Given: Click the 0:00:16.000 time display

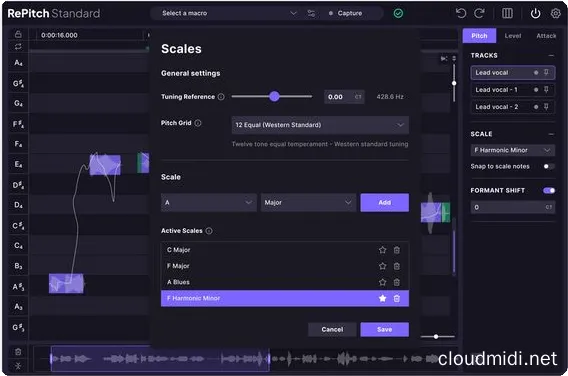Looking at the screenshot, I should pos(59,35).
